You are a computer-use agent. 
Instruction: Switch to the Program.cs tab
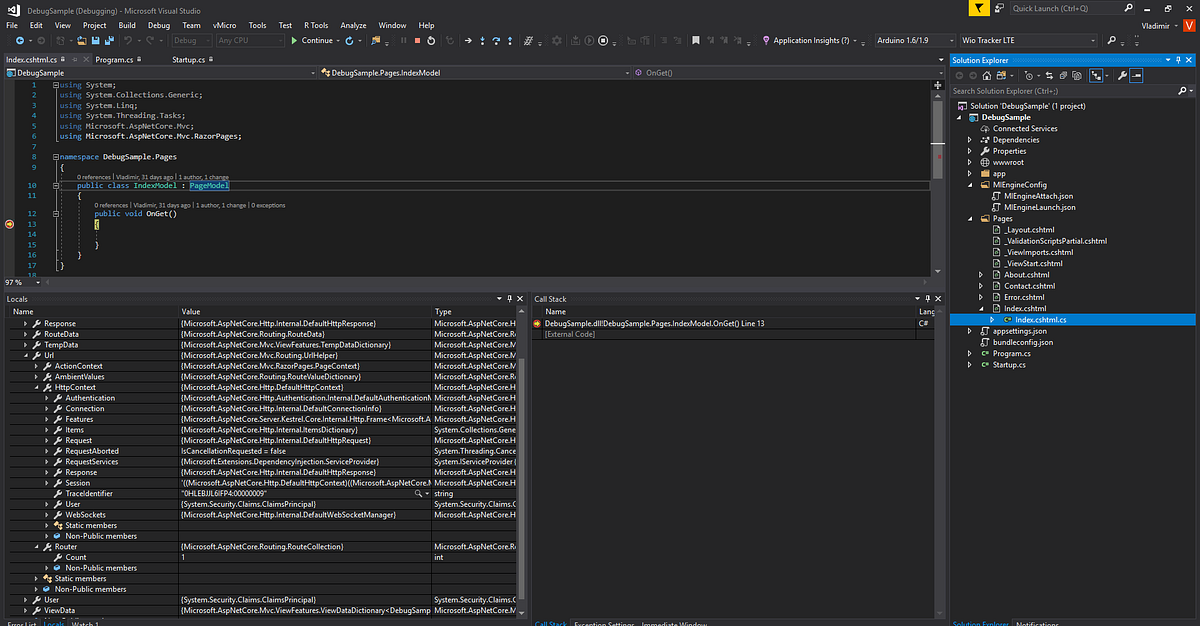click(x=115, y=60)
